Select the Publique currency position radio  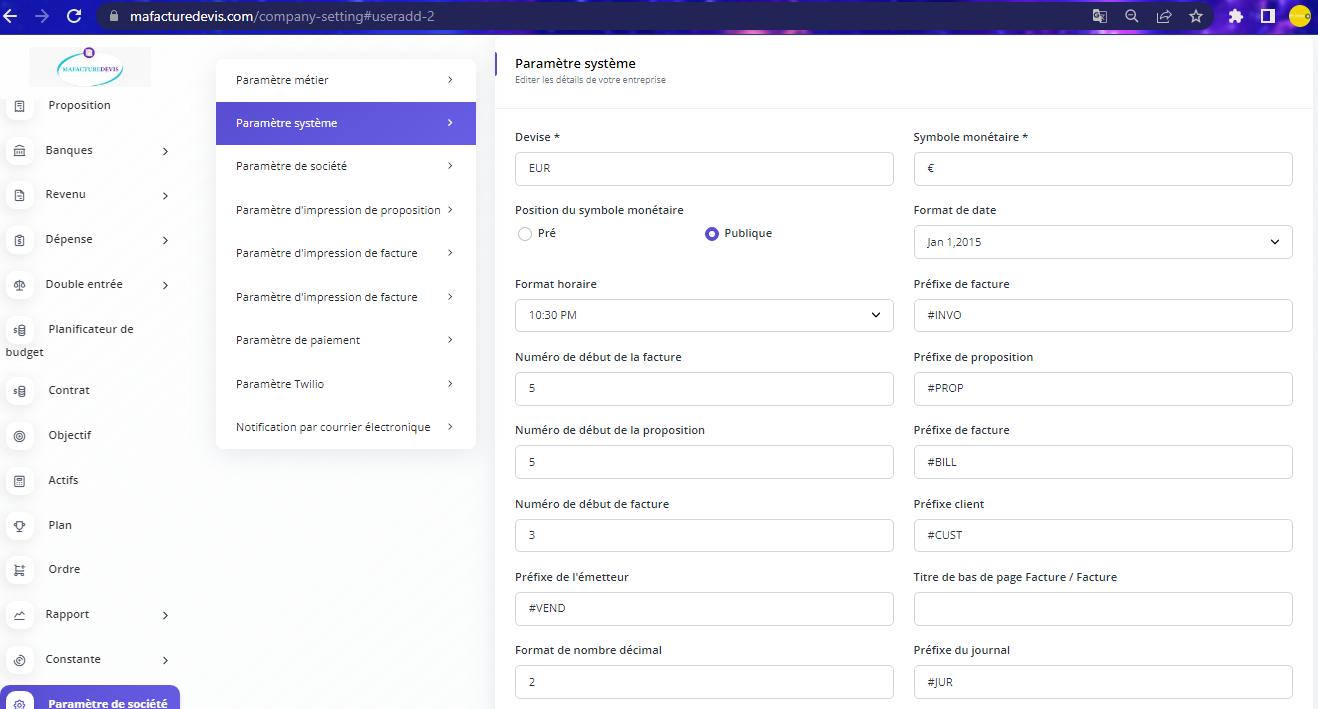[x=712, y=234]
